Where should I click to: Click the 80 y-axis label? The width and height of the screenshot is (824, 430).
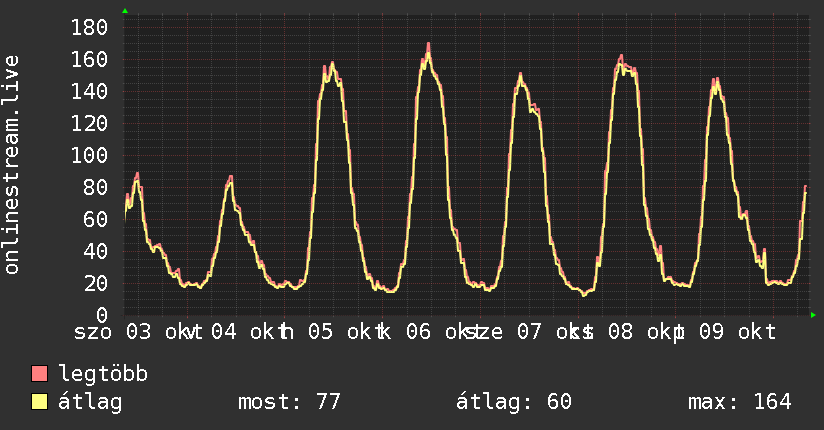tap(96, 188)
